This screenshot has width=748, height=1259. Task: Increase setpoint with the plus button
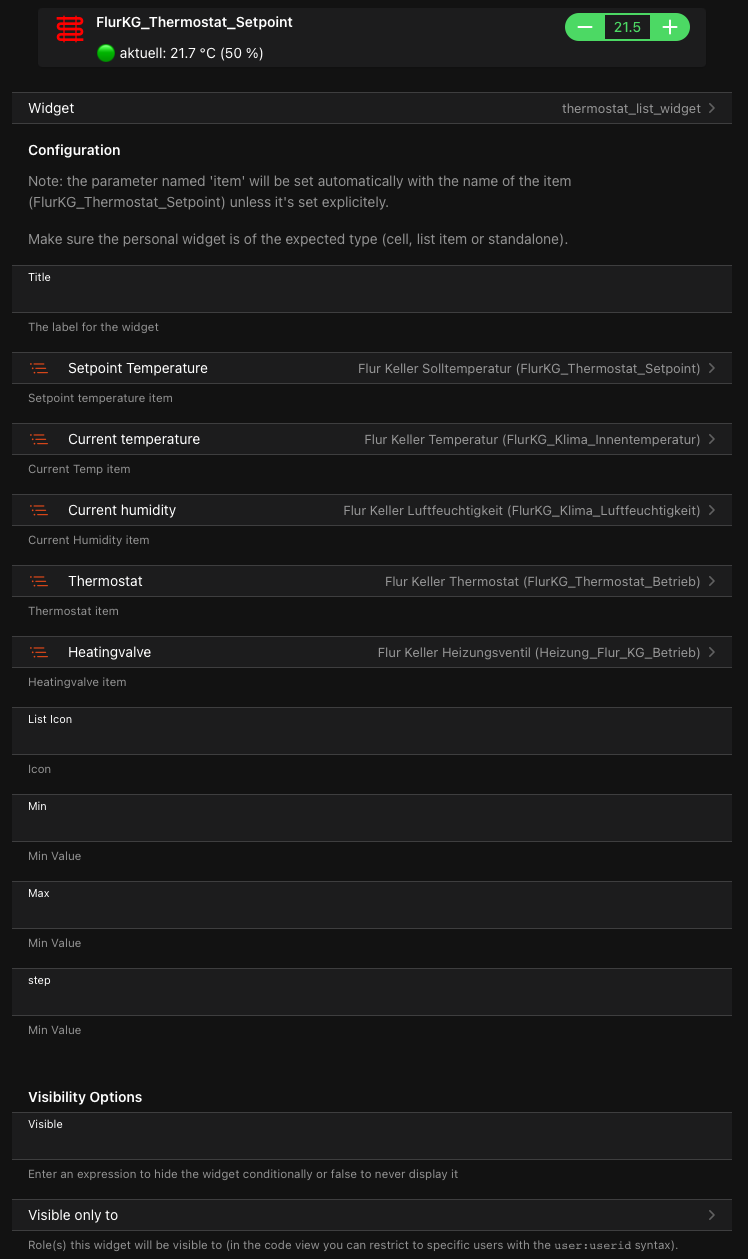670,27
